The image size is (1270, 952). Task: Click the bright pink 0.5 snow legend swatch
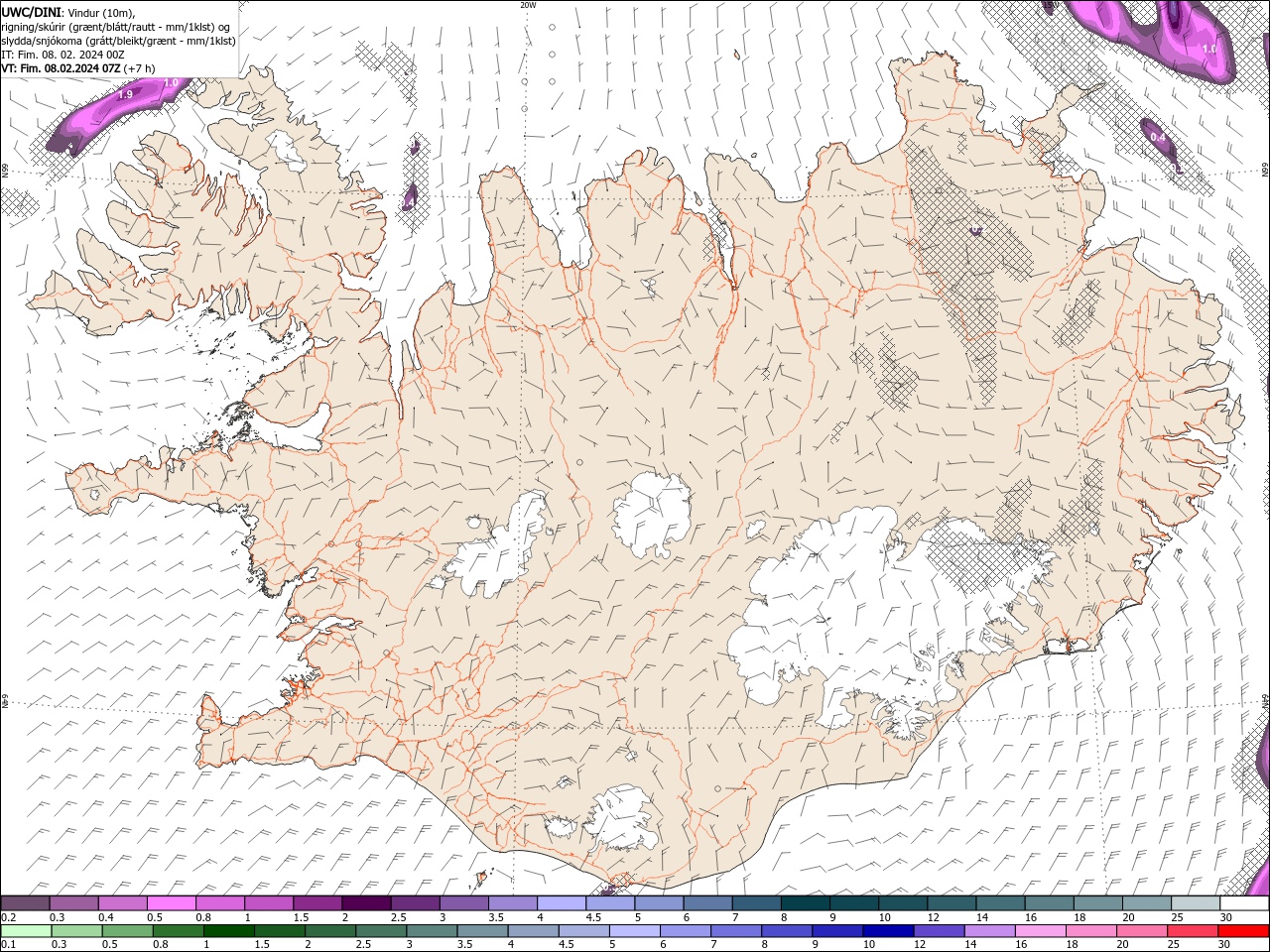172,903
